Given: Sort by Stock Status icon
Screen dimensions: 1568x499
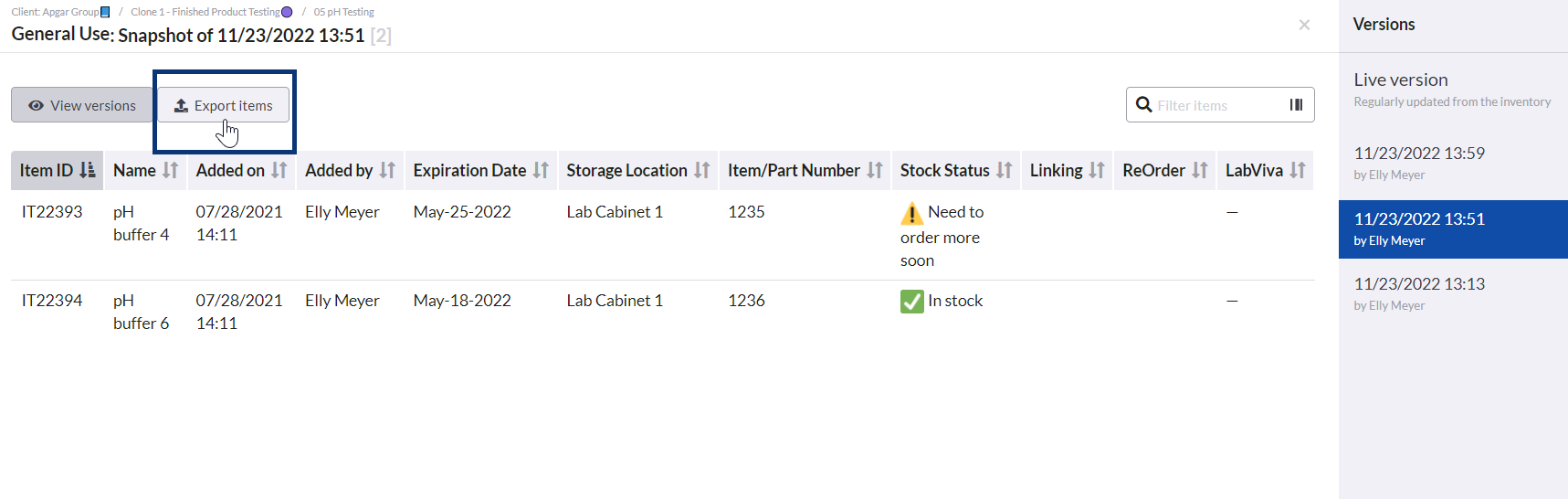Looking at the screenshot, I should tap(1005, 170).
